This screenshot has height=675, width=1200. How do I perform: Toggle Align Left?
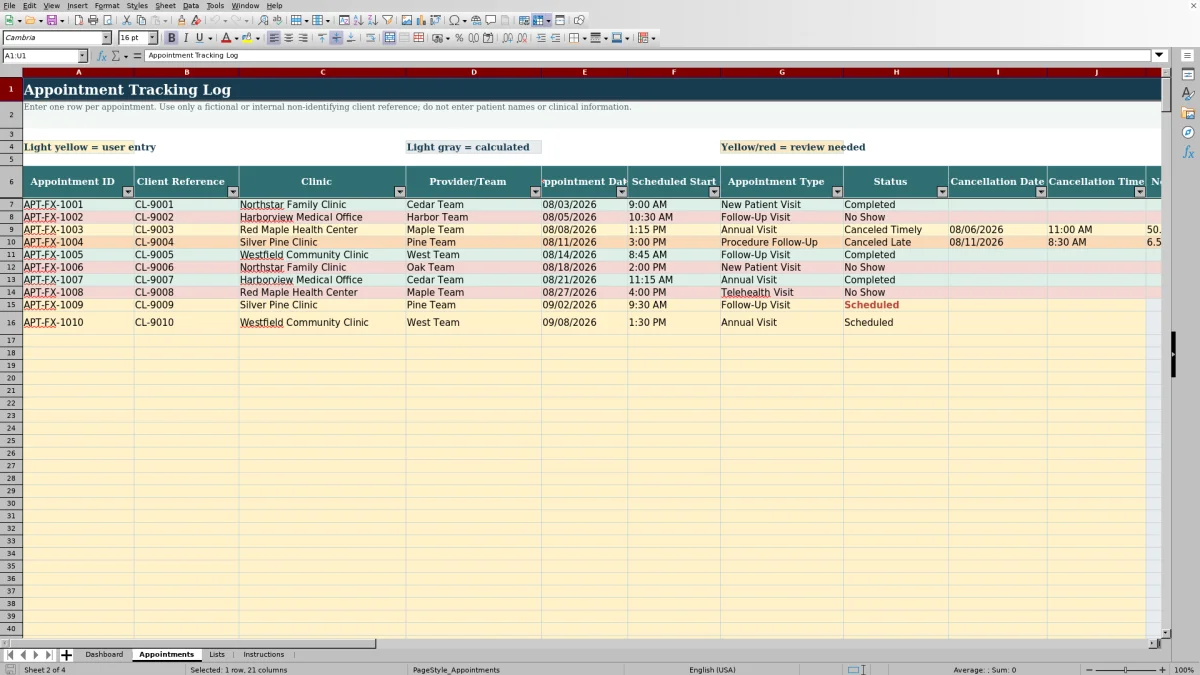coord(274,38)
